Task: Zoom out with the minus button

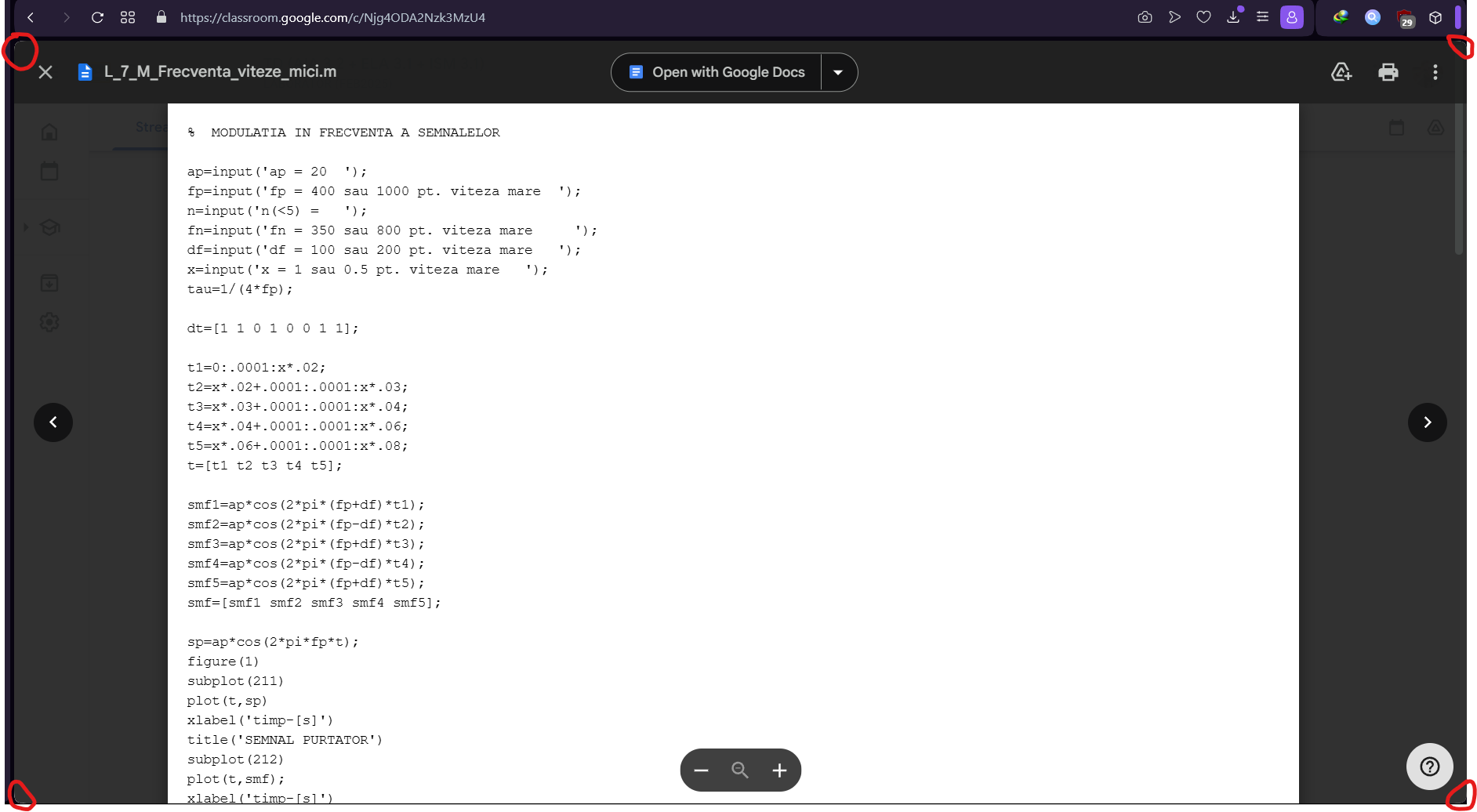Action: click(x=701, y=770)
